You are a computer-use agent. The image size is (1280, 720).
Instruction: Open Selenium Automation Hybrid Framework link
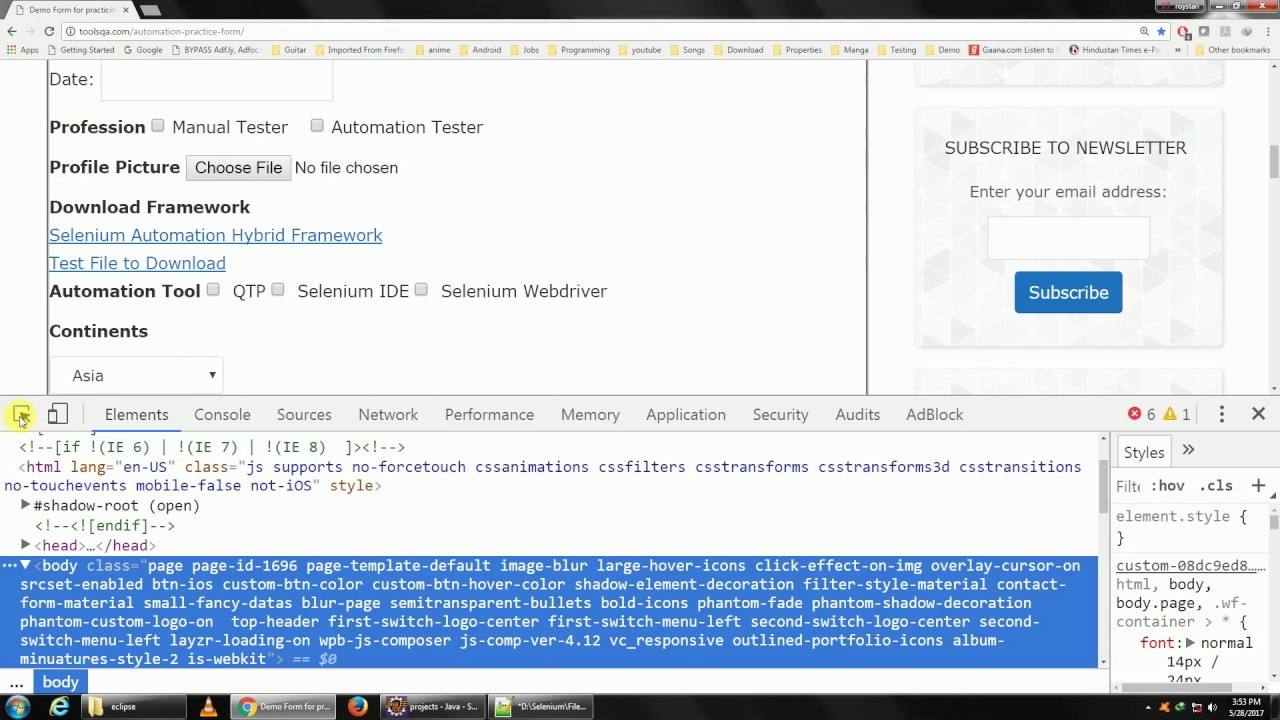pyautogui.click(x=216, y=235)
